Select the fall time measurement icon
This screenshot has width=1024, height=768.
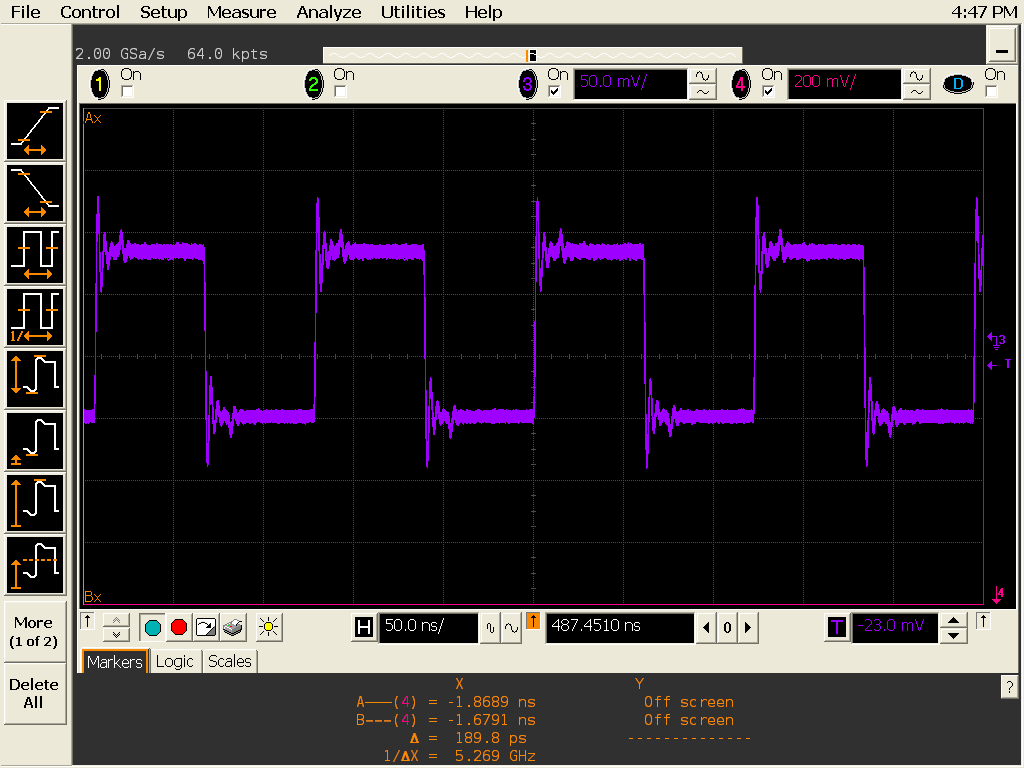(x=35, y=193)
